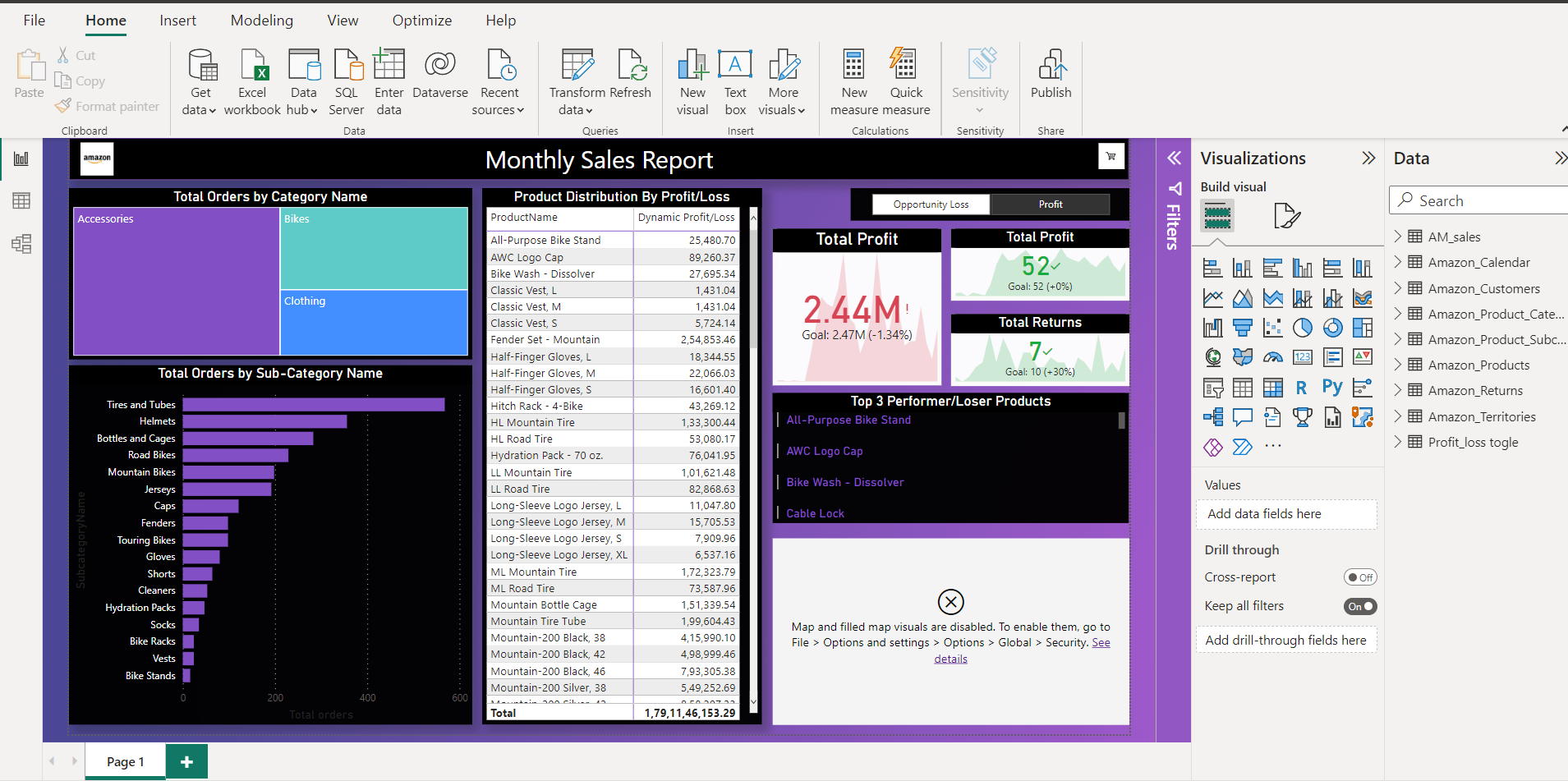Image resolution: width=1568 pixels, height=781 pixels.
Task: Turn on Cross-report drill through
Action: point(1360,577)
